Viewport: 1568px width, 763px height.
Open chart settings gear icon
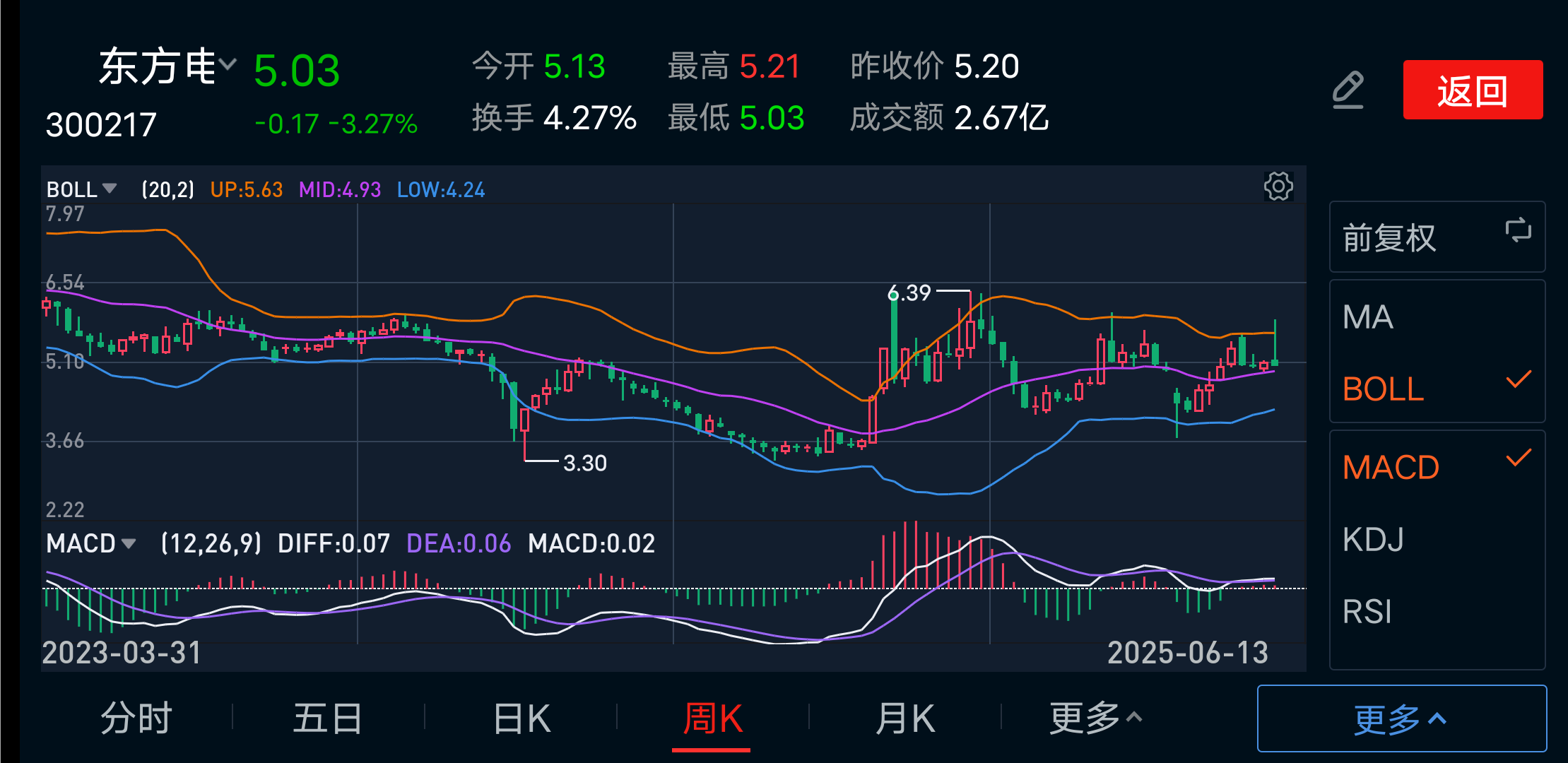[1278, 187]
